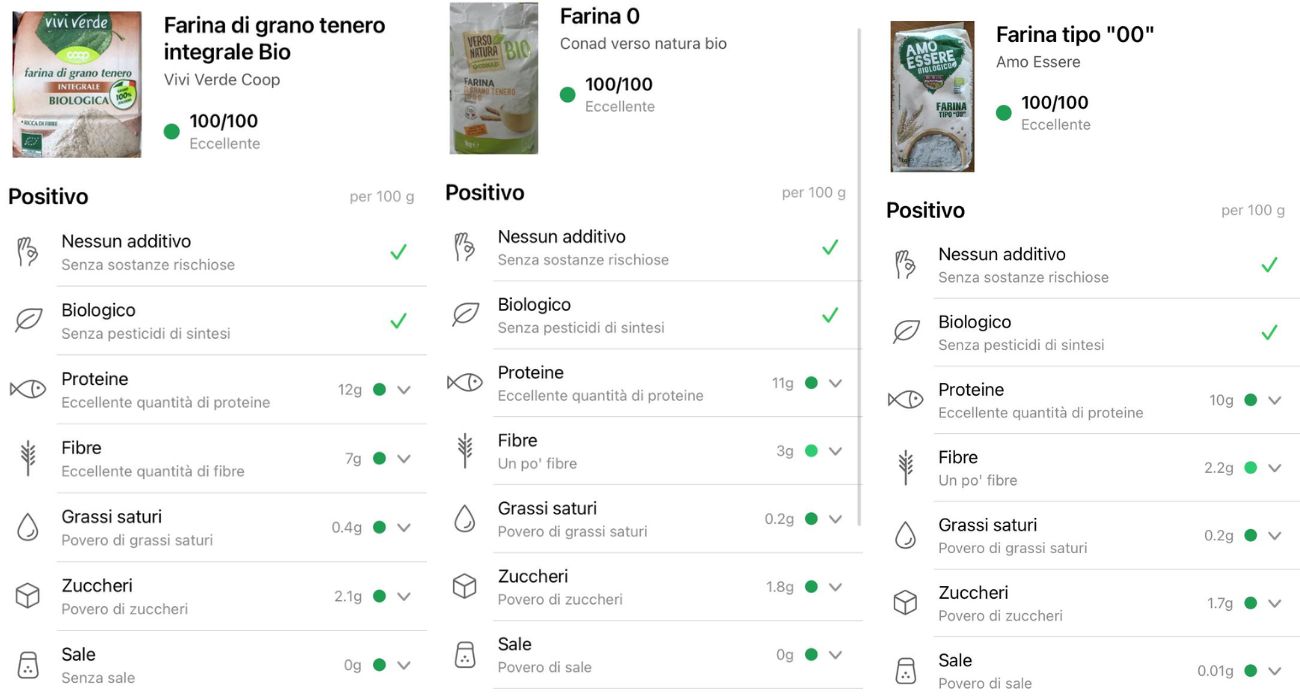Screen dimensions: 1300x700
Task: Click the Zuccheri sugar cube icon for Farina 0
Action: click(x=464, y=586)
